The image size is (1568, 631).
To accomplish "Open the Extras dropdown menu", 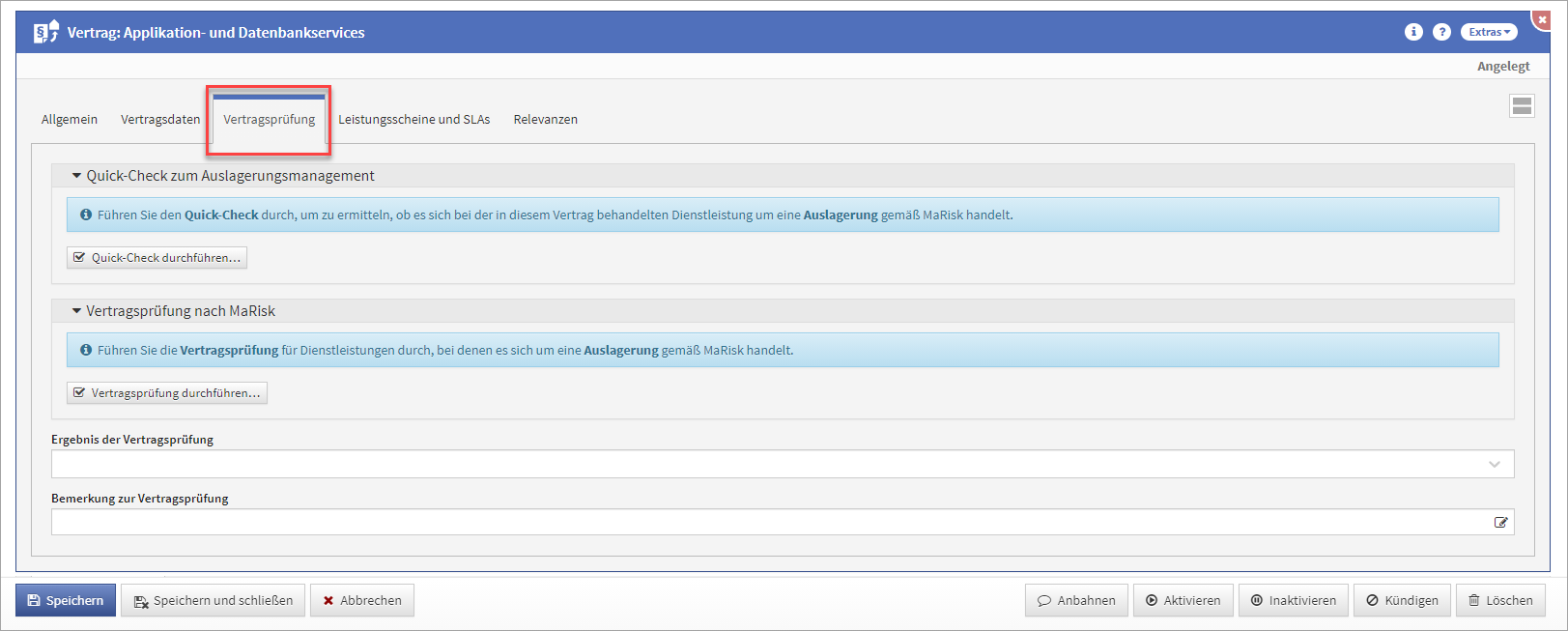I will (x=1489, y=32).
